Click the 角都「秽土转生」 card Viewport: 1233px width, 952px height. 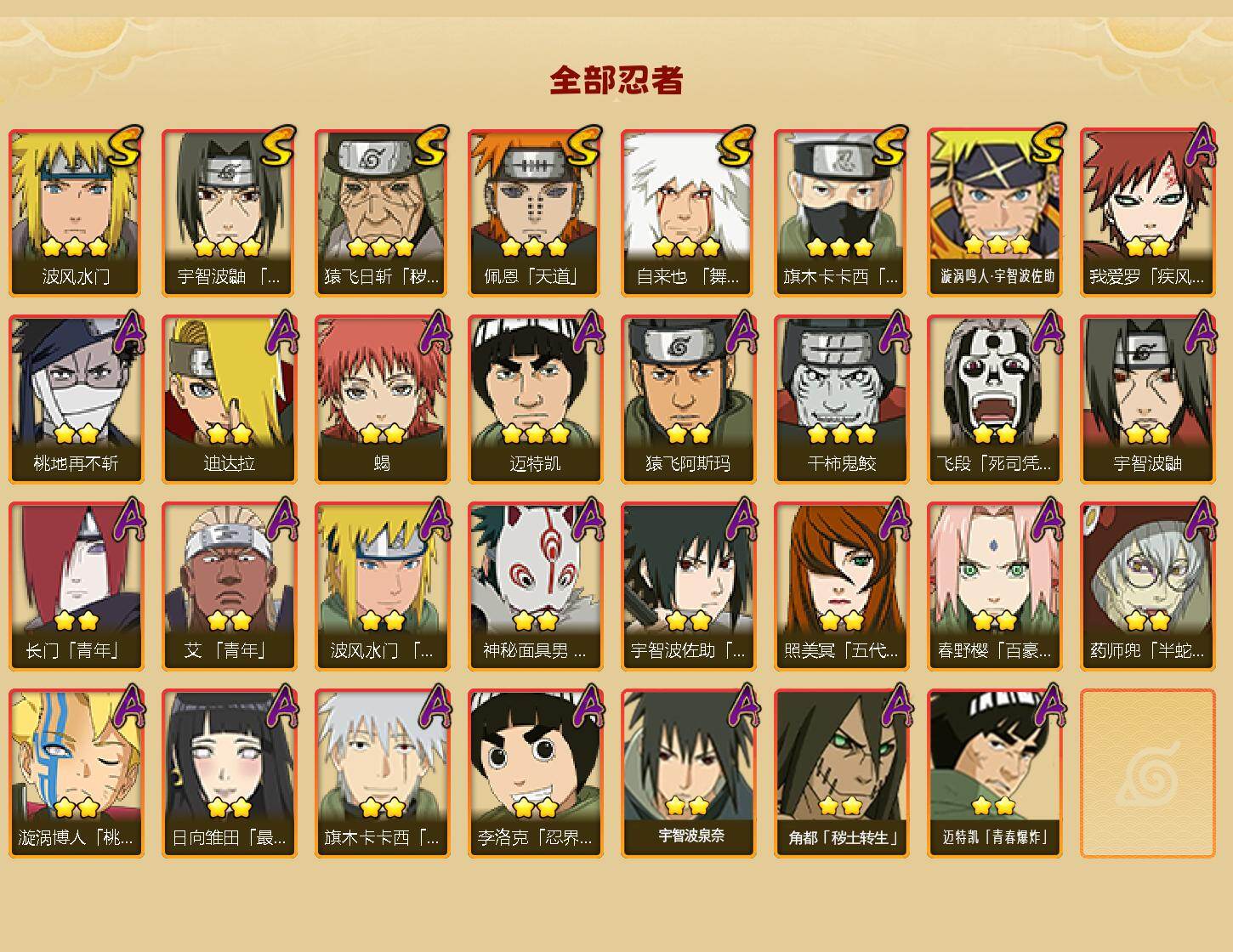tap(841, 773)
